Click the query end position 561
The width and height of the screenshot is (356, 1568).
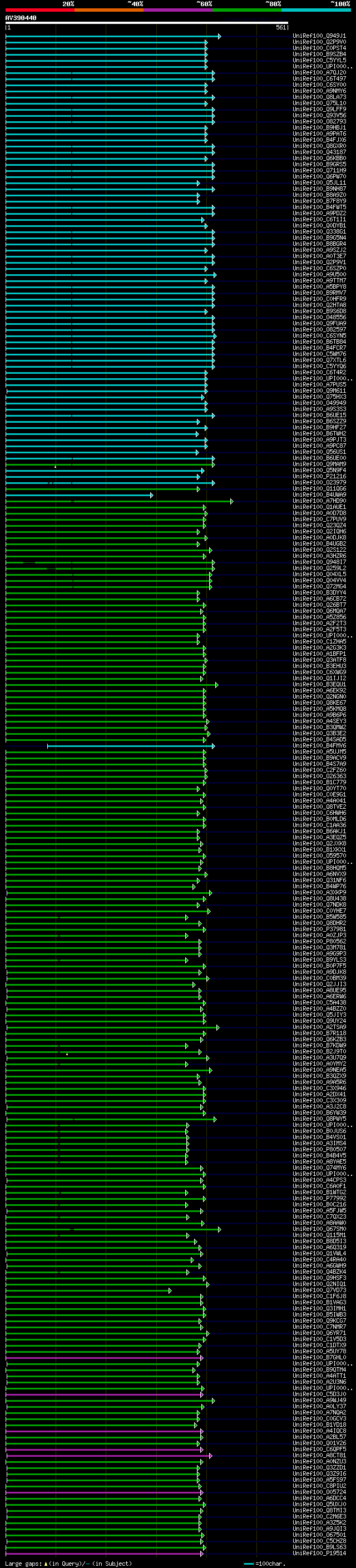point(281,28)
